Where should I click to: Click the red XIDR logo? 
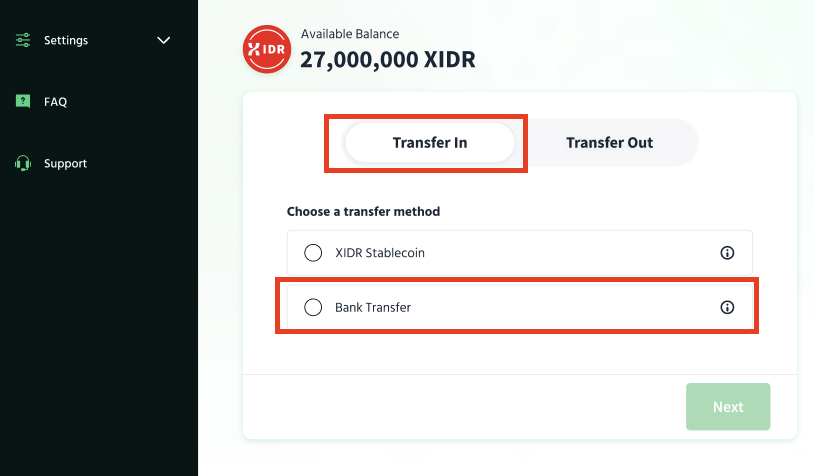pos(267,49)
